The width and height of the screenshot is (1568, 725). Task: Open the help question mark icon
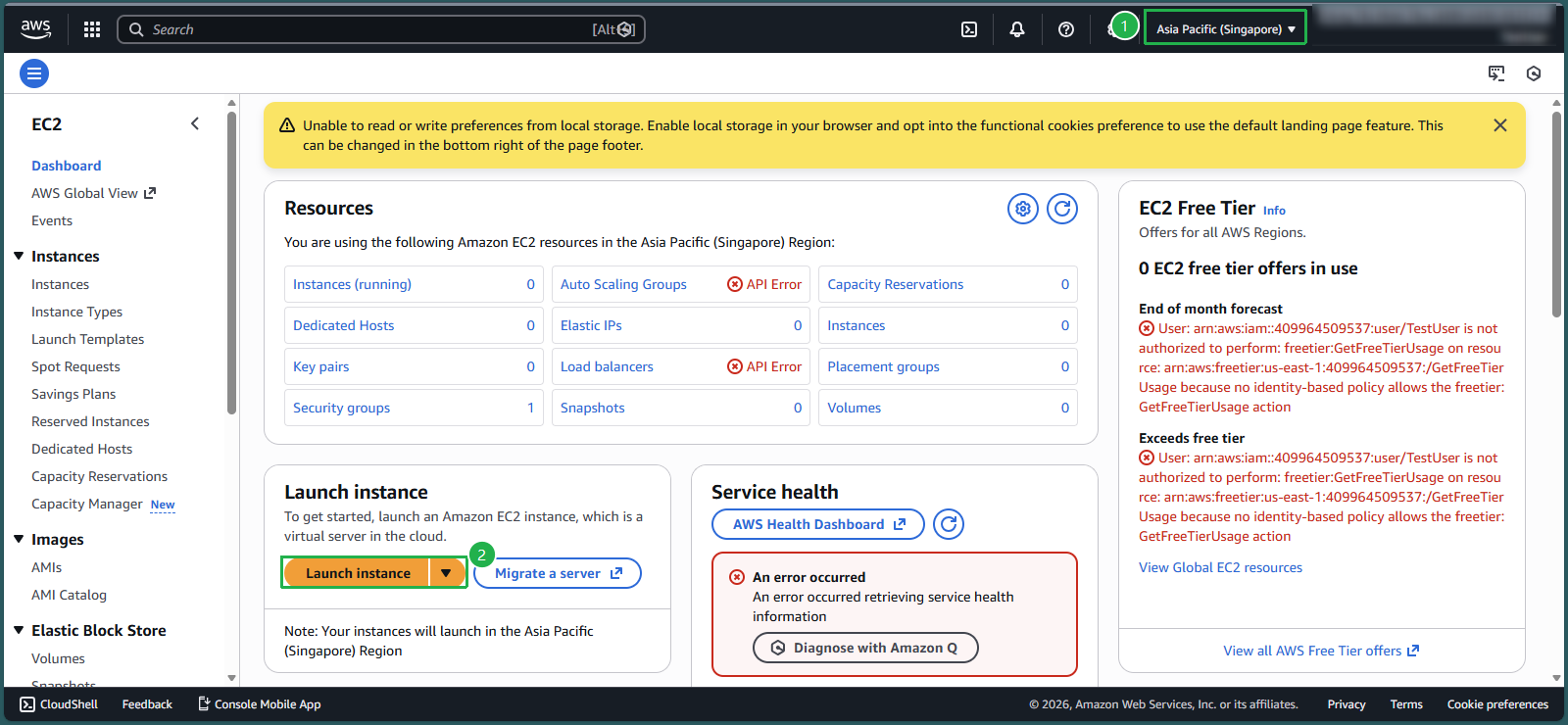1066,29
